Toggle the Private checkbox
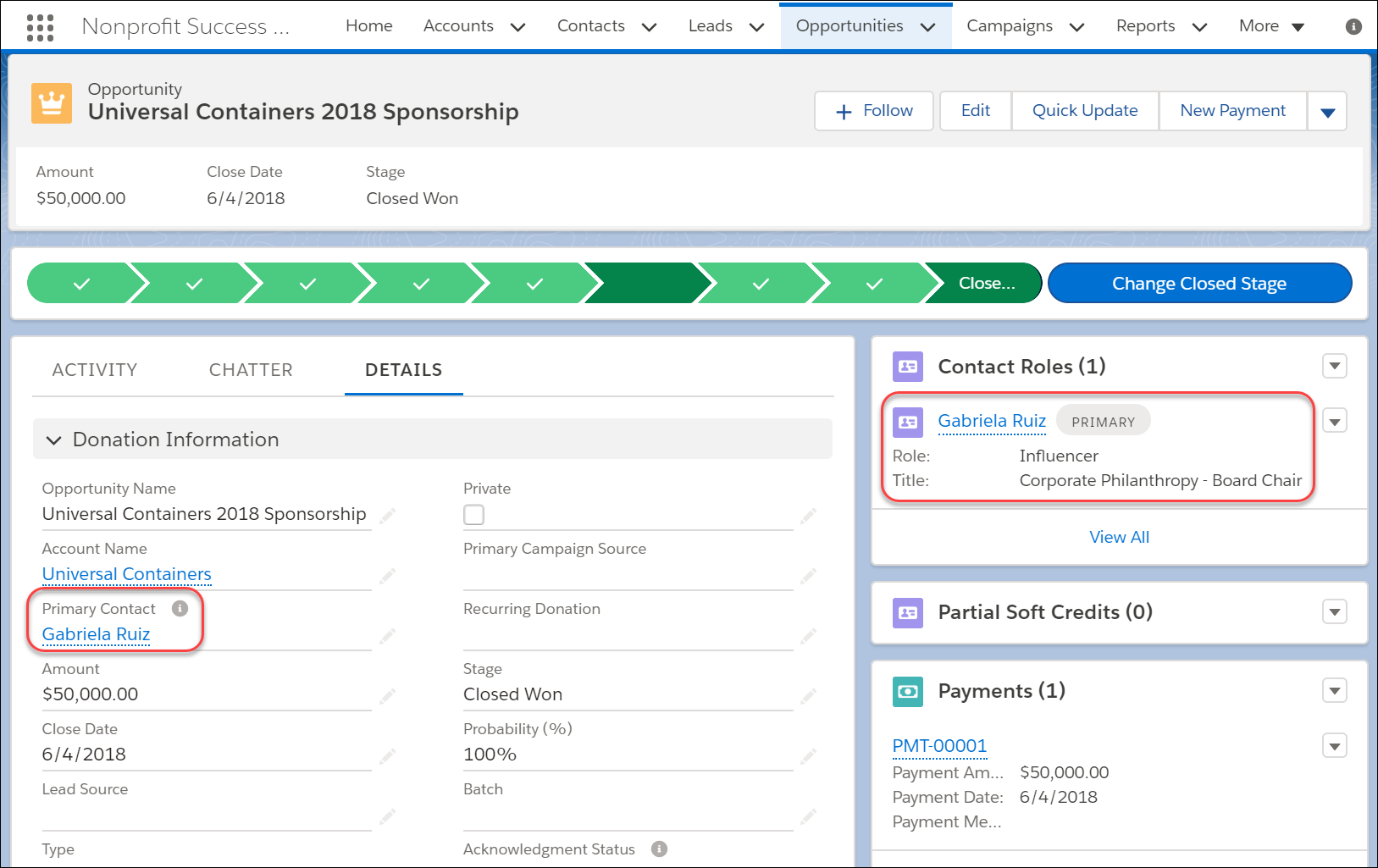The image size is (1378, 868). click(474, 515)
